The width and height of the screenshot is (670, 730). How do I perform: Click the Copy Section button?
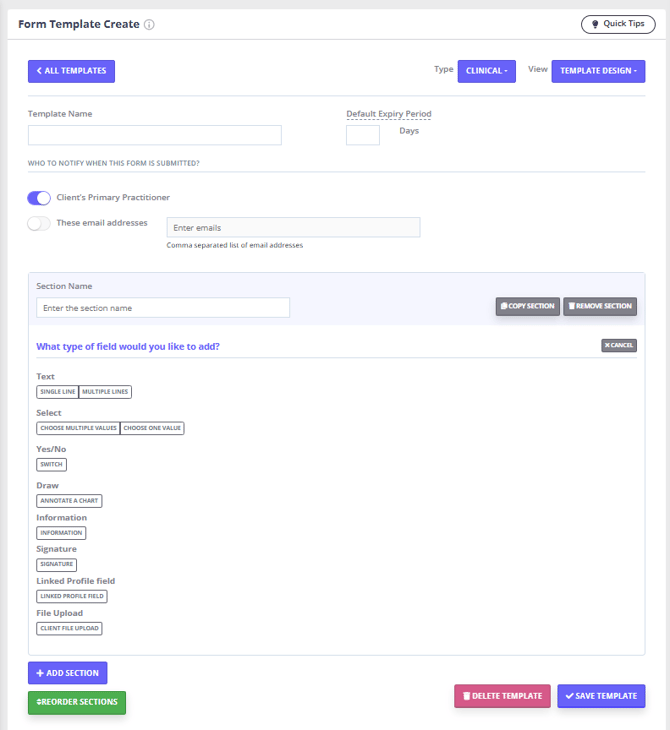tap(528, 306)
